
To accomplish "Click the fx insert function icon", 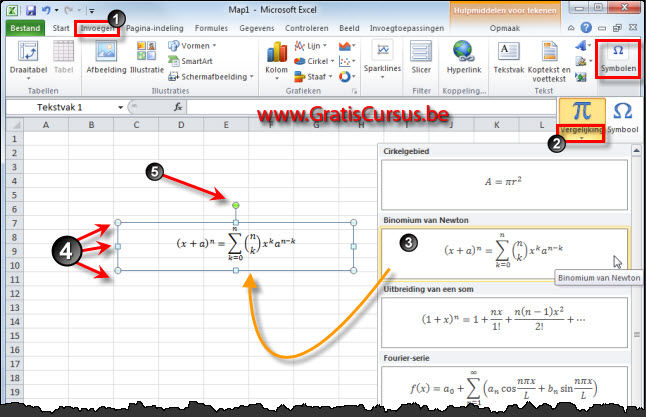I will point(178,107).
